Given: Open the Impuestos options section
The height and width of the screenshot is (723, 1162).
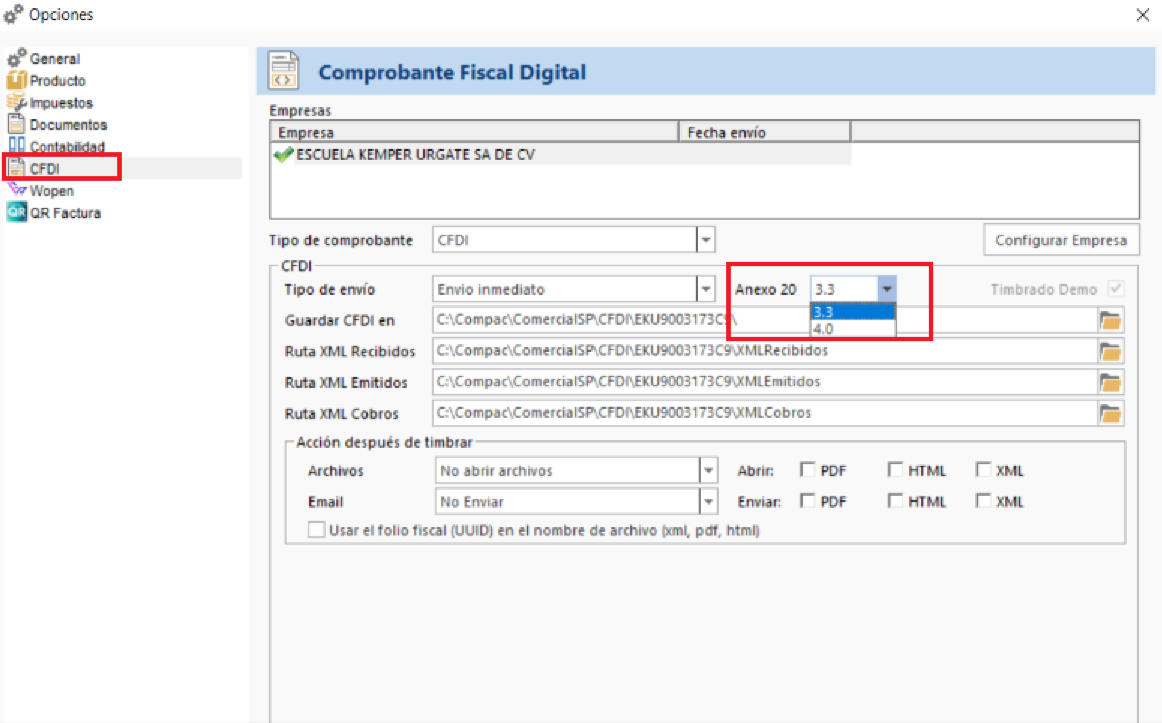Looking at the screenshot, I should pos(62,103).
